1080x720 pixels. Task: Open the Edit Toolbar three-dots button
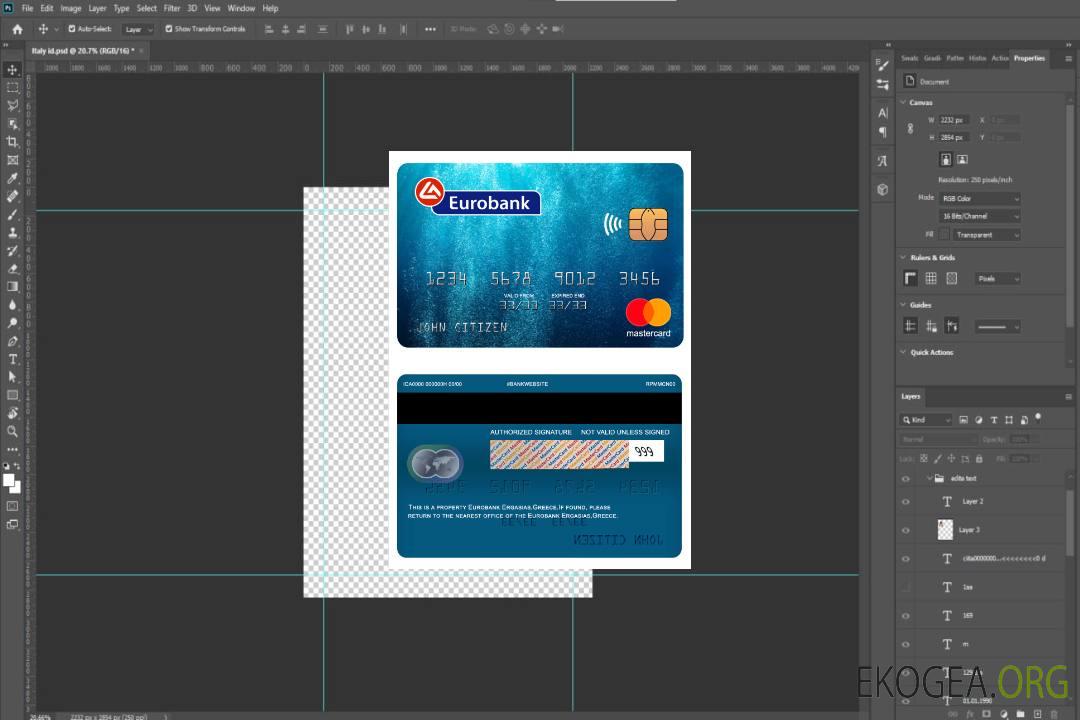tap(12, 449)
